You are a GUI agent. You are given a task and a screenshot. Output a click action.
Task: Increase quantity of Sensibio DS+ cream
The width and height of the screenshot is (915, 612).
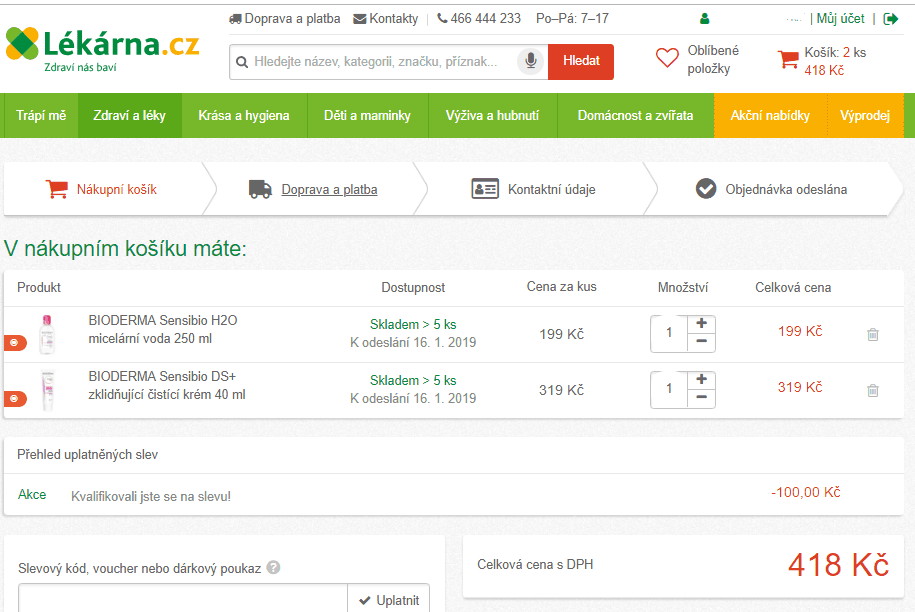701,379
